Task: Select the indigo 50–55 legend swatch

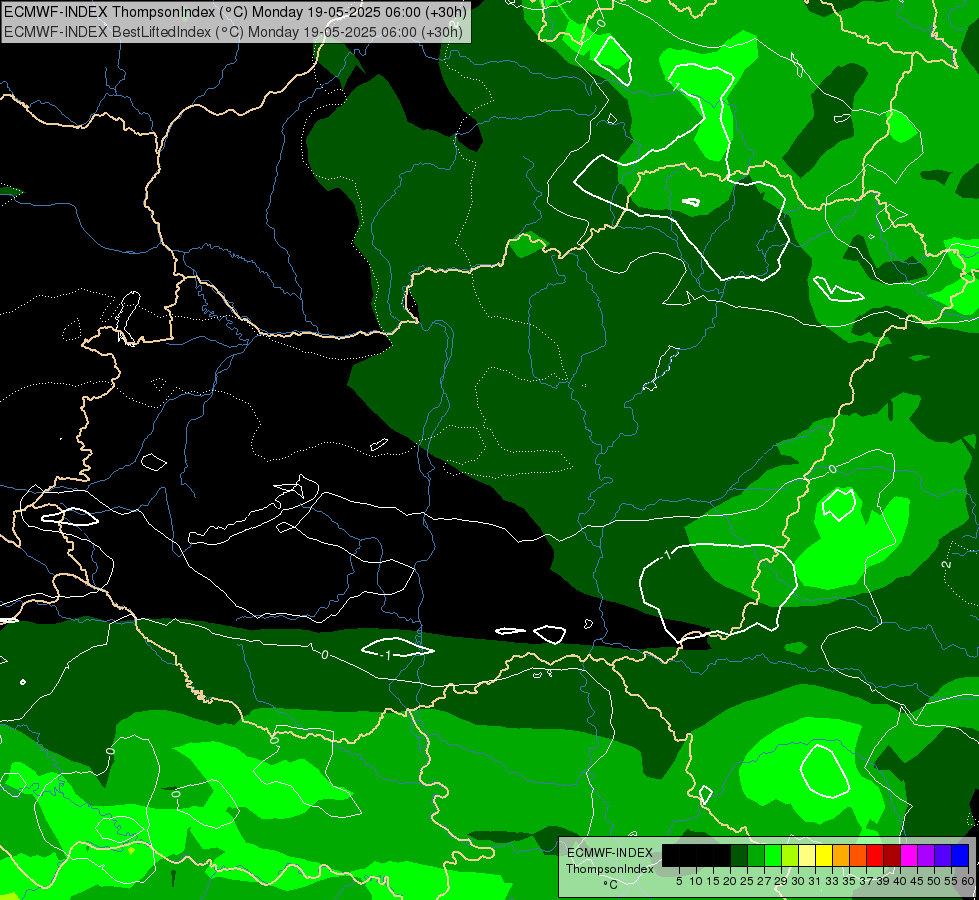Action: [x=943, y=855]
